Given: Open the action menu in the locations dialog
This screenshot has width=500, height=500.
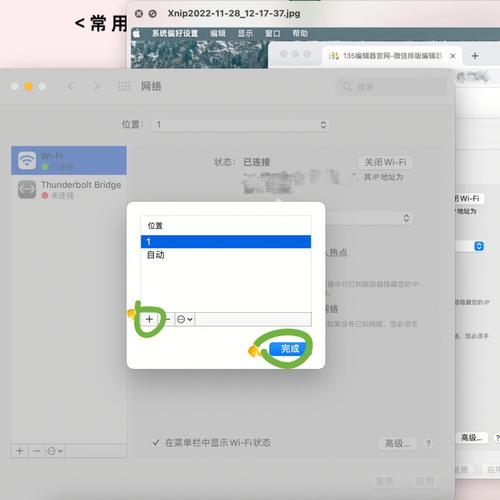Looking at the screenshot, I should 185,319.
